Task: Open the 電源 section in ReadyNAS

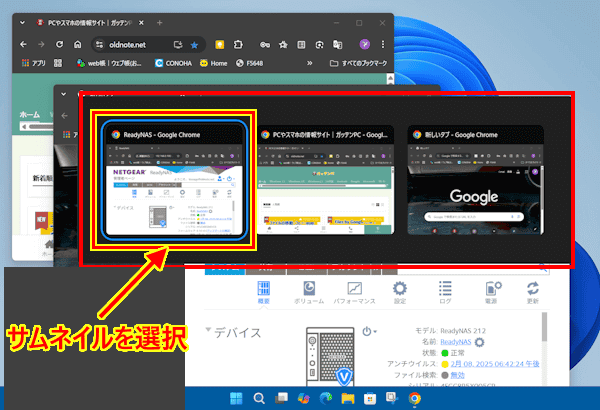Action: click(x=492, y=292)
